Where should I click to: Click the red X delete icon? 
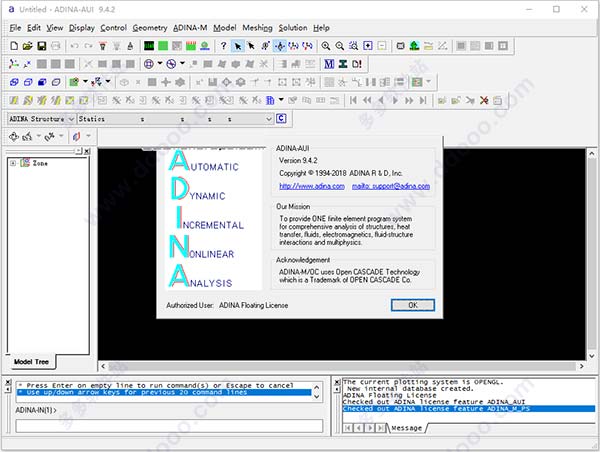tap(484, 100)
